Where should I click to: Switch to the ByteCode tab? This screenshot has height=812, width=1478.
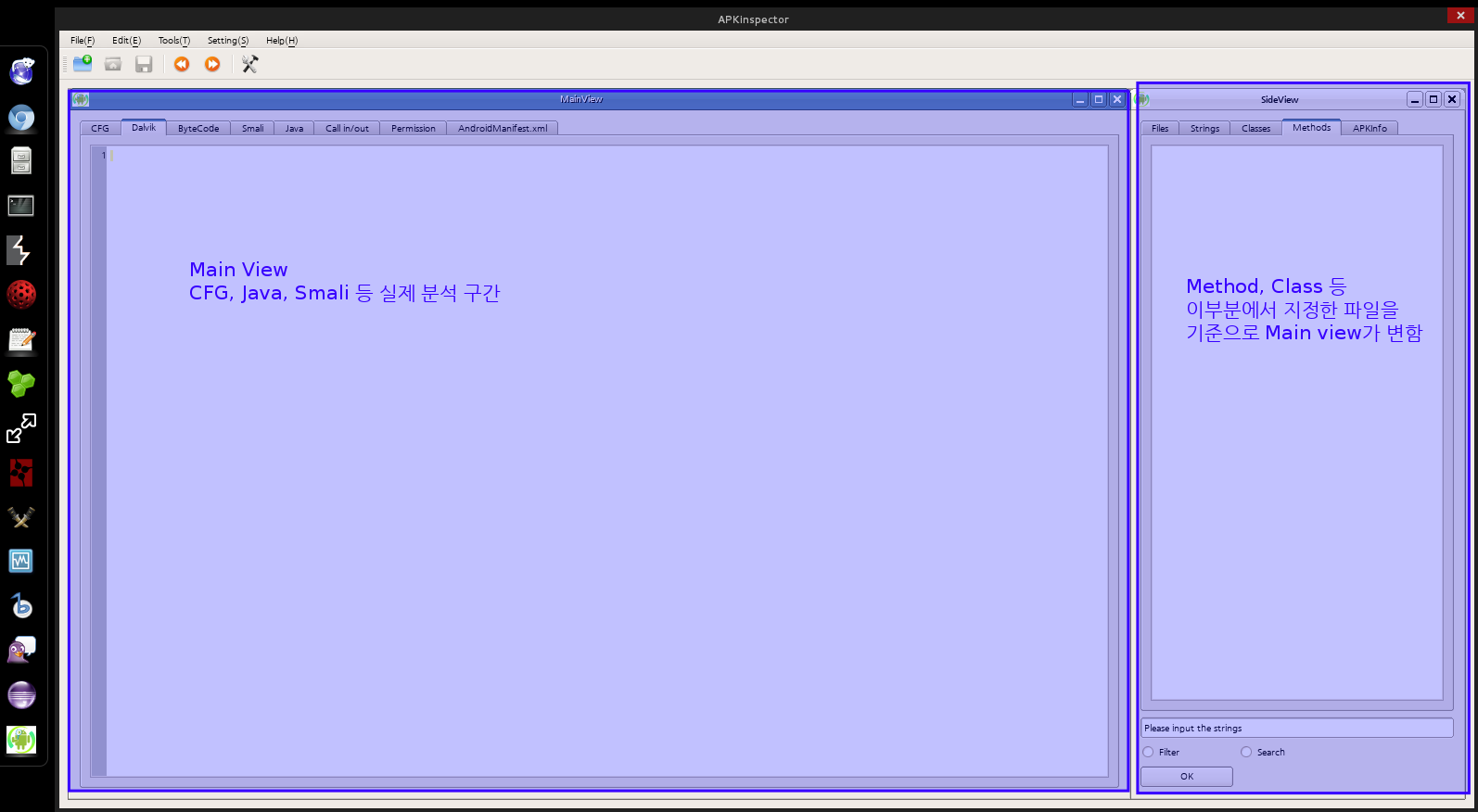198,129
